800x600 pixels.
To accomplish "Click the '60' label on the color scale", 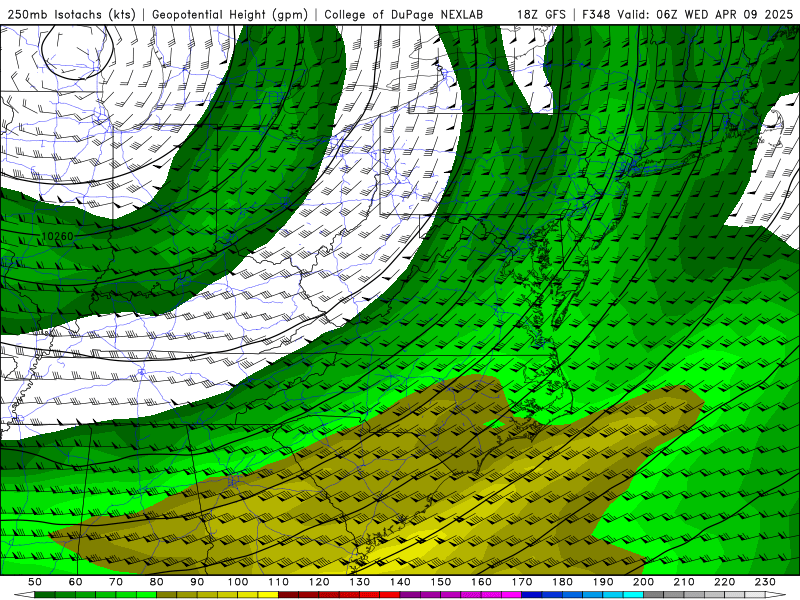I will pos(76,582).
